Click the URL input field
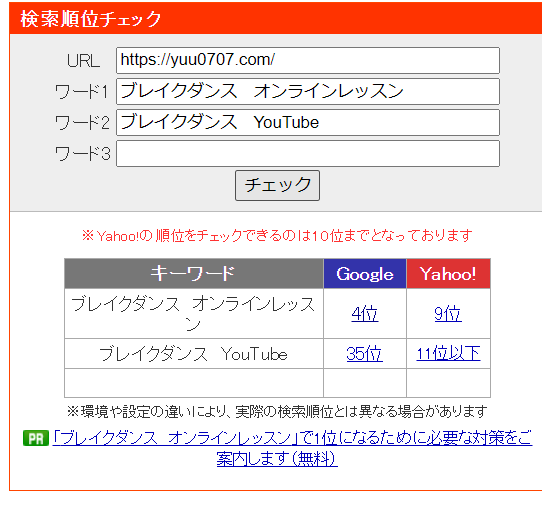Image resolution: width=542 pixels, height=509 pixels. click(x=308, y=60)
